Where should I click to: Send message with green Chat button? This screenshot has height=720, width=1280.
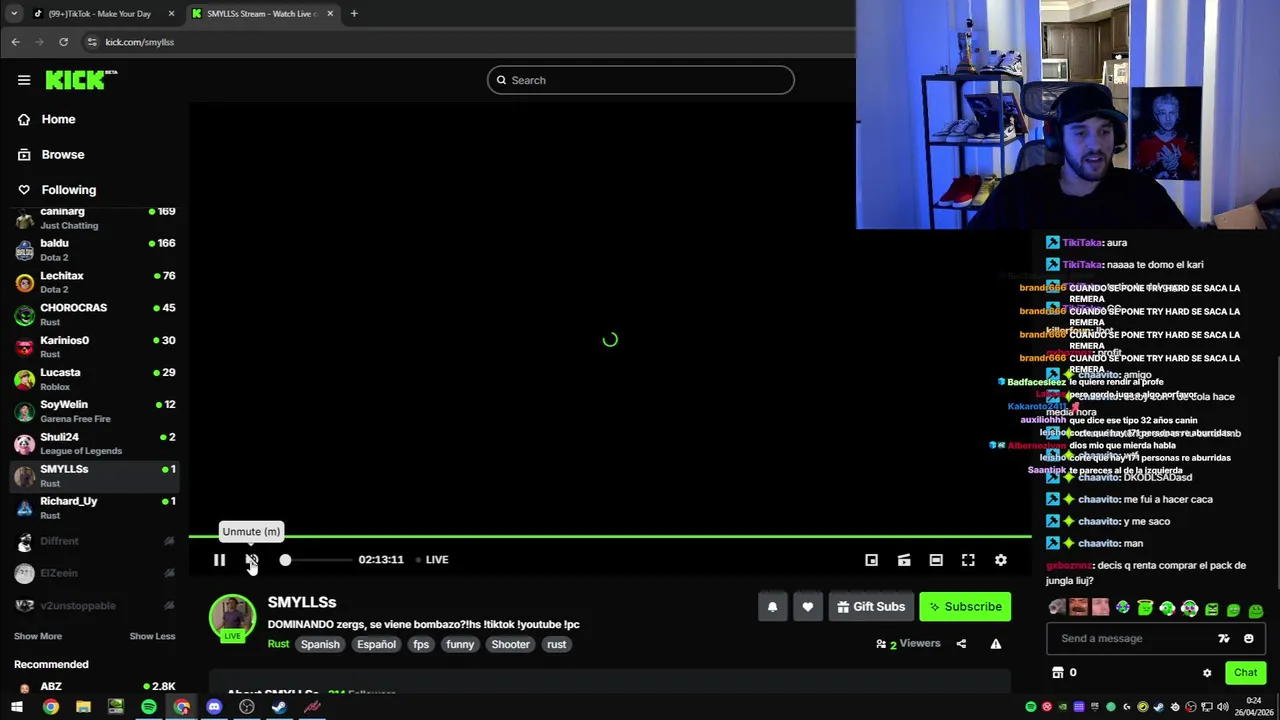[x=1245, y=673]
